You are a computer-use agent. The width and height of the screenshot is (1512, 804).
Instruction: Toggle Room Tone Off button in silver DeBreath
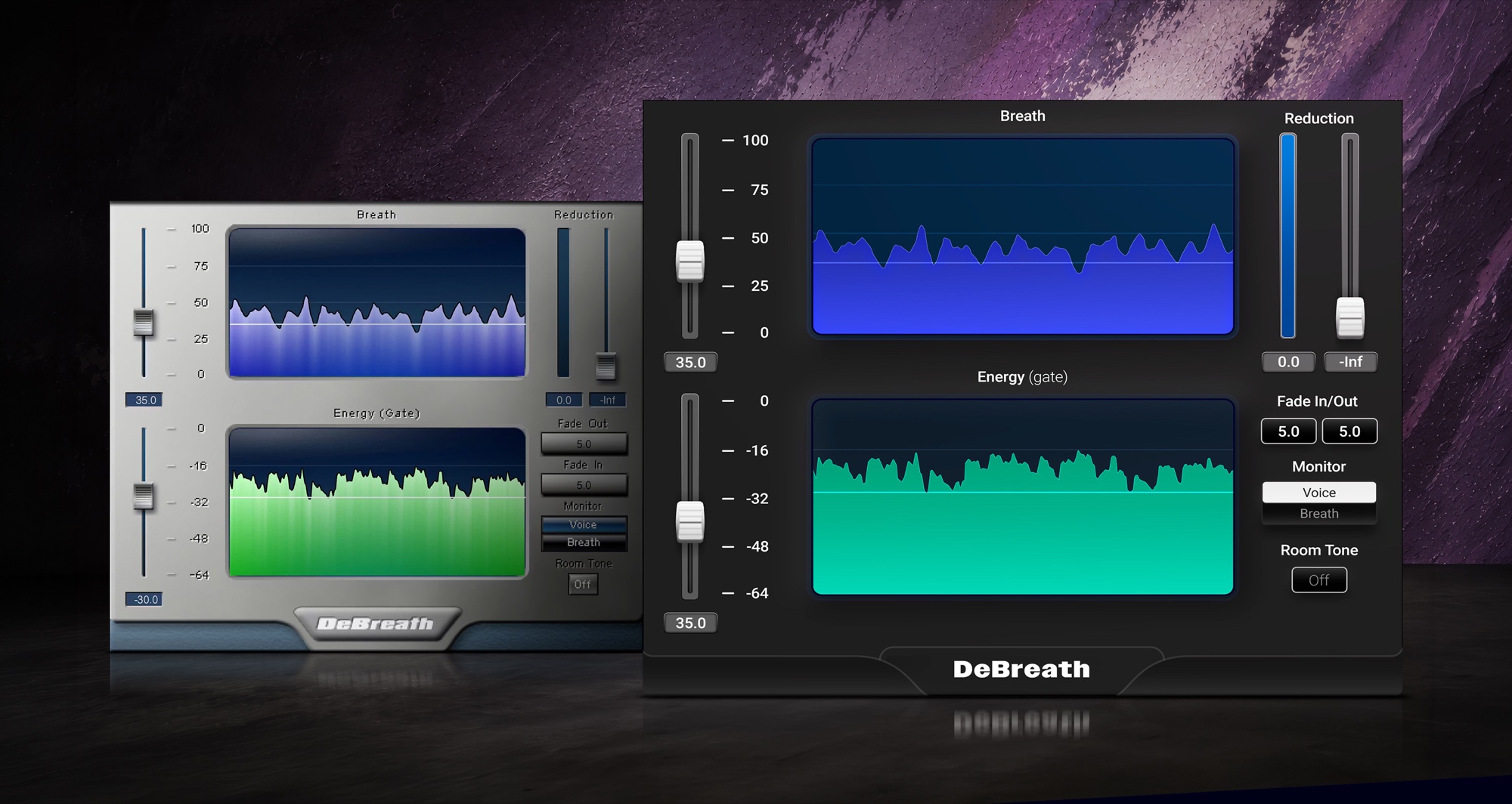pos(583,584)
